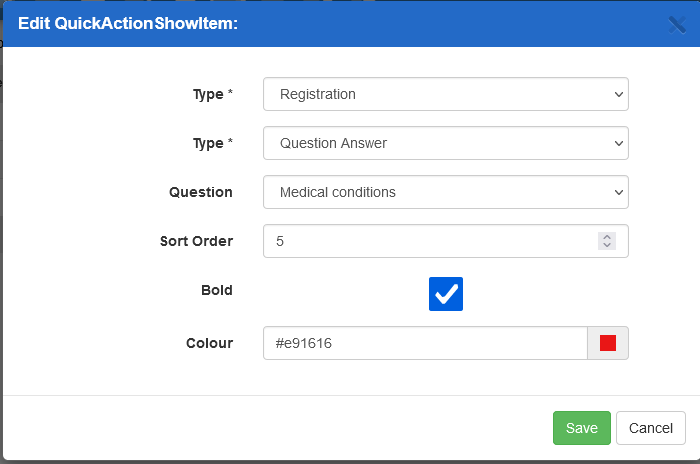This screenshot has width=700, height=464.
Task: Click the Colour hex code field
Action: (424, 343)
